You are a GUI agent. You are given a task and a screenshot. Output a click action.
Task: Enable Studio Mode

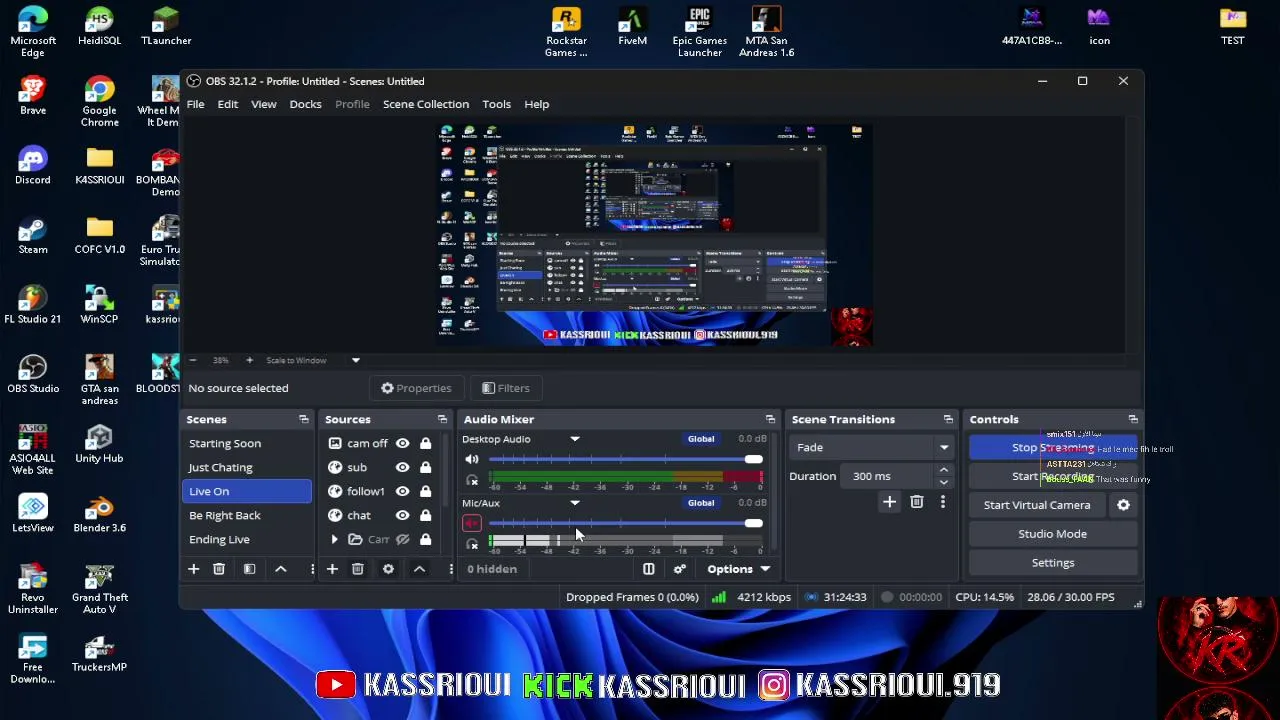click(x=1052, y=534)
